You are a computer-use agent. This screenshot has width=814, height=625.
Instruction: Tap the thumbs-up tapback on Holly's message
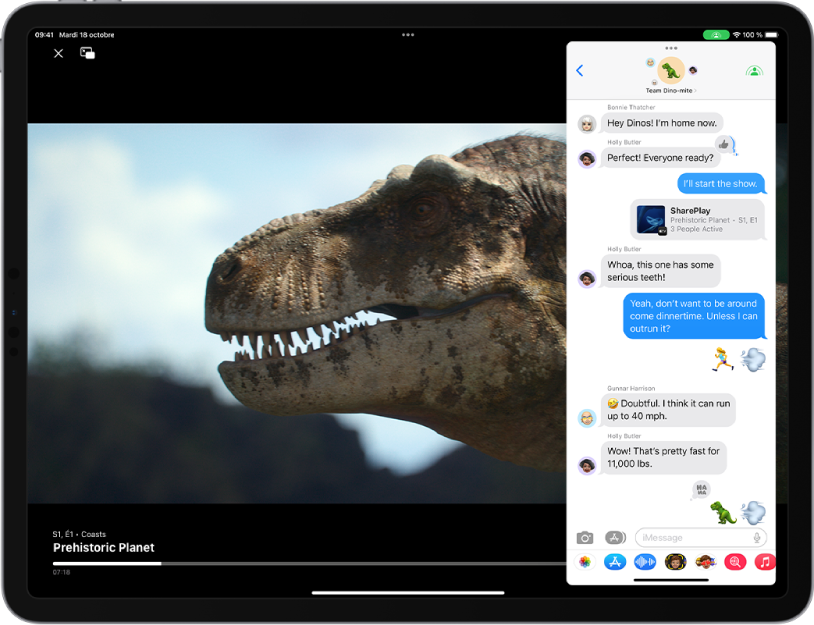coord(722,145)
